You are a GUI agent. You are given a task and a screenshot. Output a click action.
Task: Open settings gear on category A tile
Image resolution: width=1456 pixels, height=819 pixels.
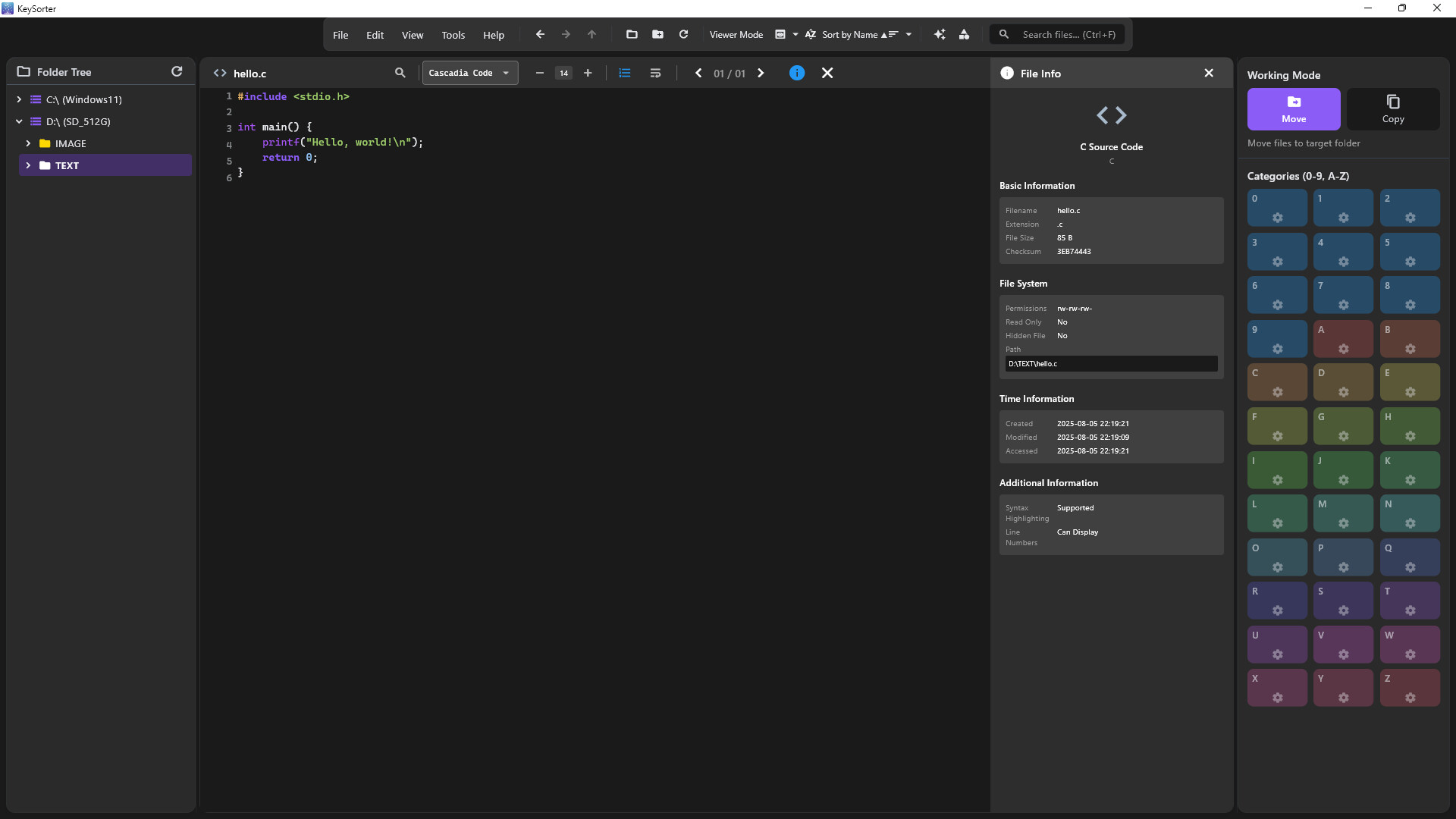coord(1344,350)
